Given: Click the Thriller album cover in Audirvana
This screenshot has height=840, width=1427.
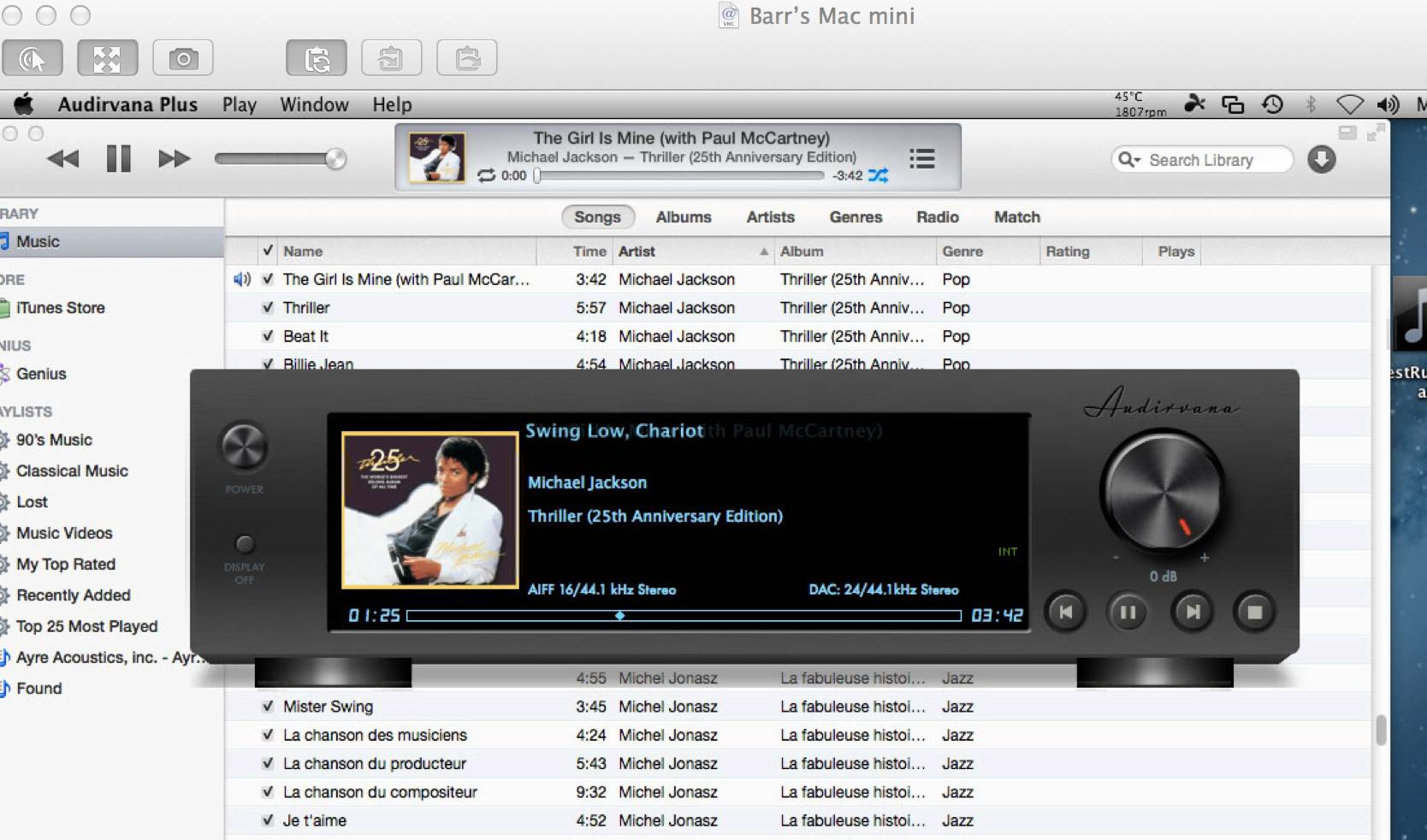Looking at the screenshot, I should tap(430, 511).
